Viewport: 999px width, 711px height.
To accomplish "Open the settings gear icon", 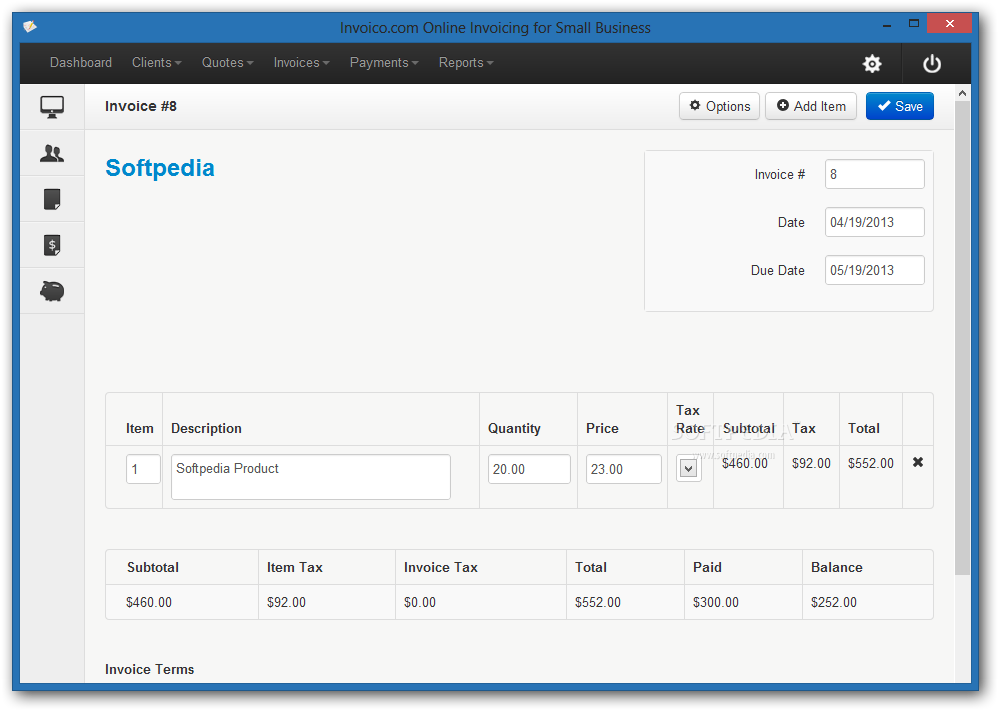I will click(872, 64).
